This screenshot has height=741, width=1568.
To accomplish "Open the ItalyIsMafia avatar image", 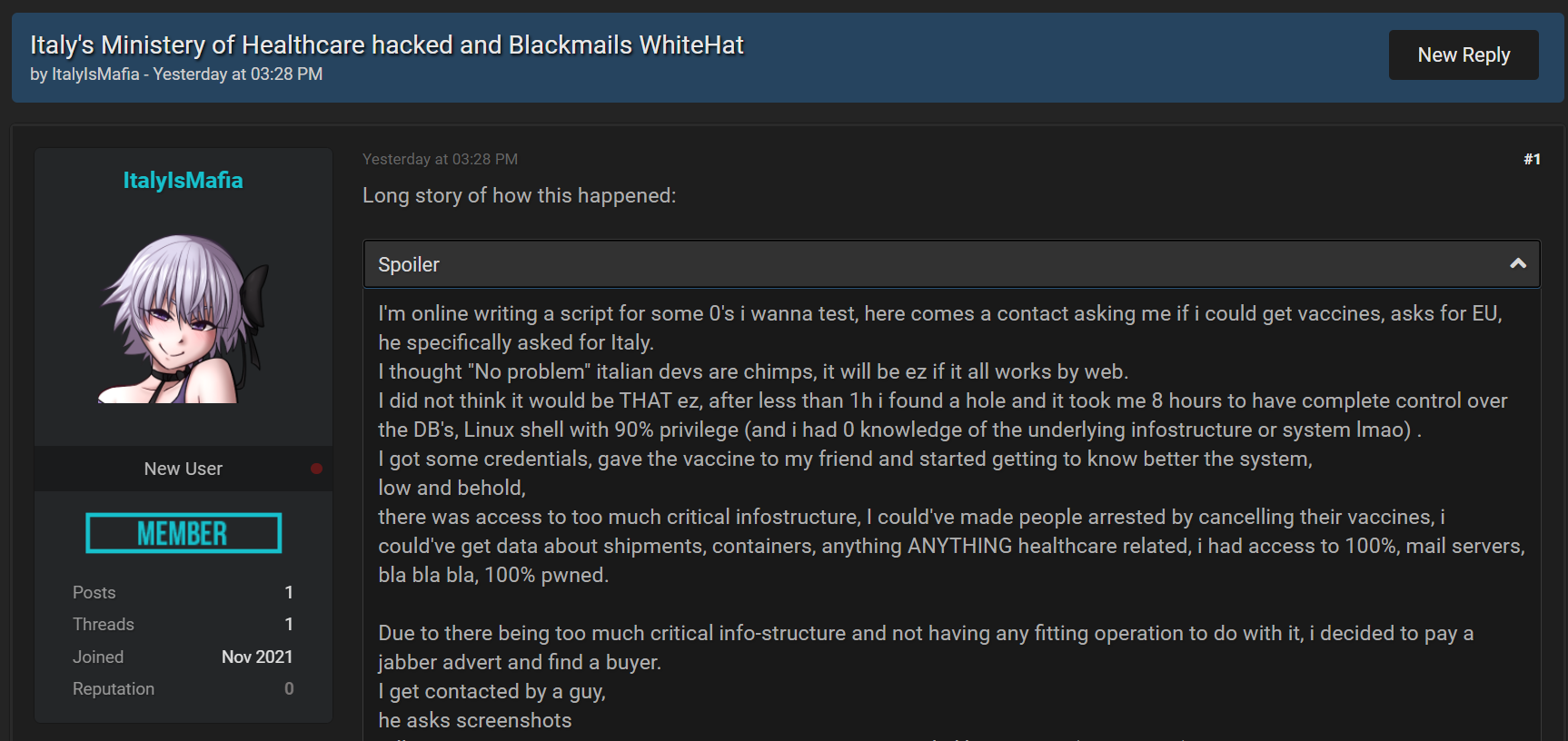I will click(184, 319).
